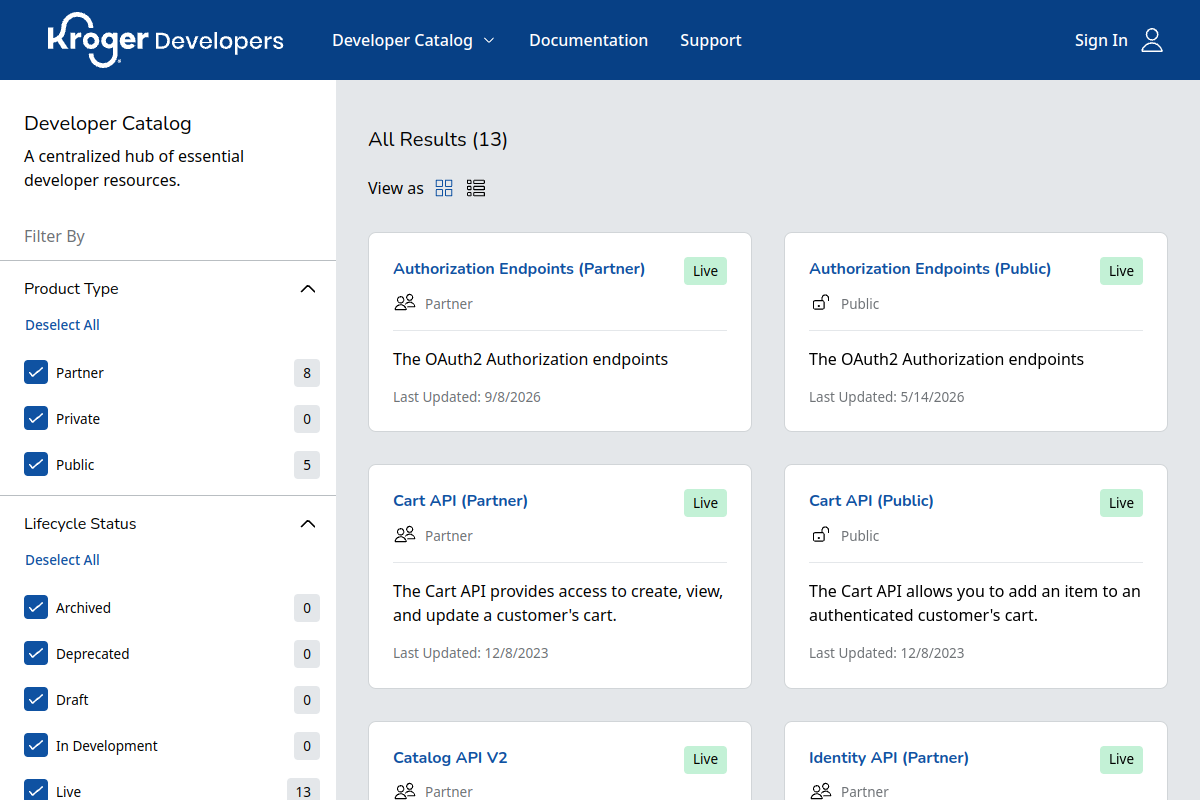Viewport: 1200px width, 800px height.
Task: Click lock icon on Authorization Endpoints (Public) card
Action: (x=820, y=303)
